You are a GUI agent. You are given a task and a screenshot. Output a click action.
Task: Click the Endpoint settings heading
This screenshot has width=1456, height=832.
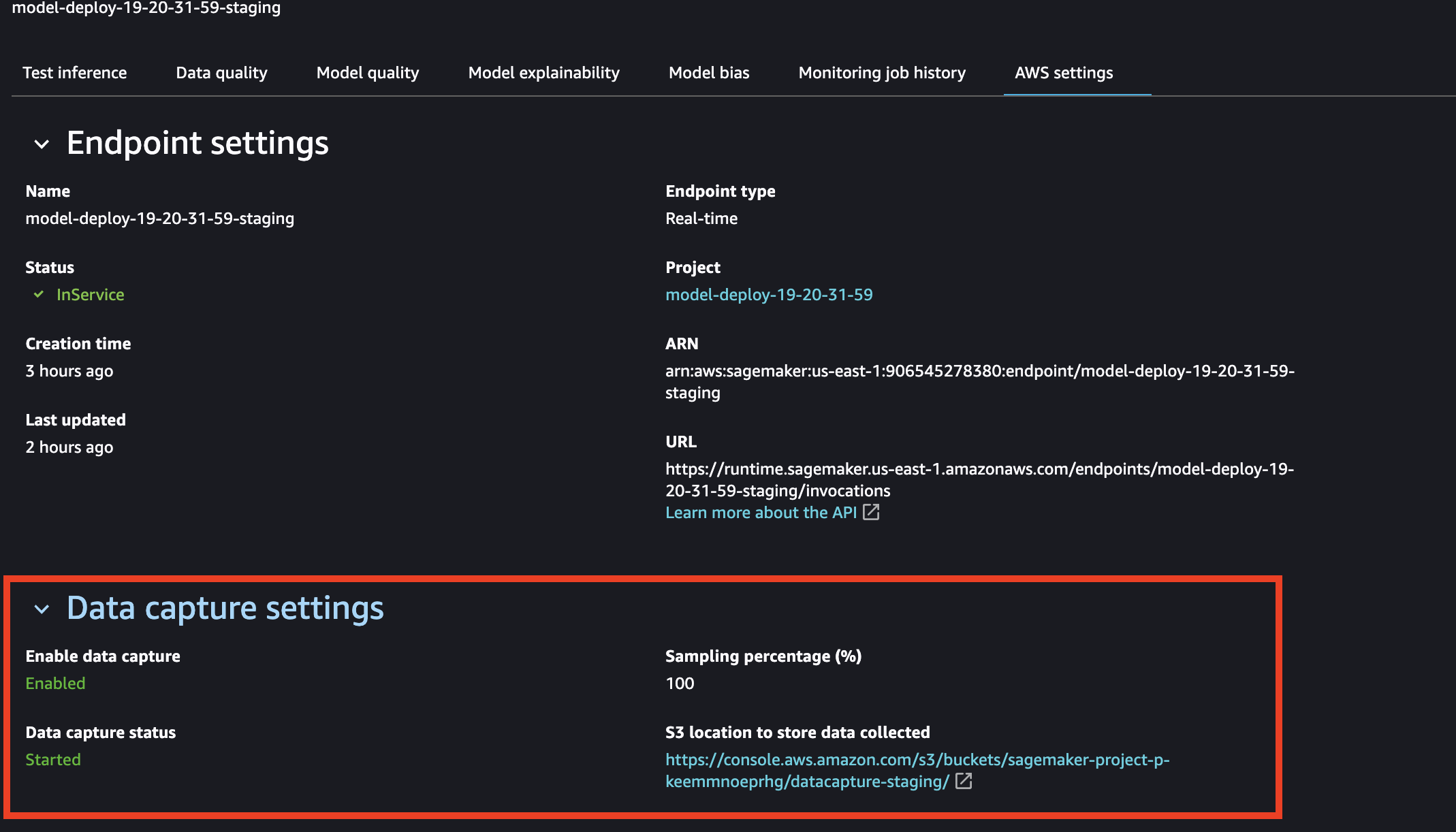pyautogui.click(x=197, y=144)
